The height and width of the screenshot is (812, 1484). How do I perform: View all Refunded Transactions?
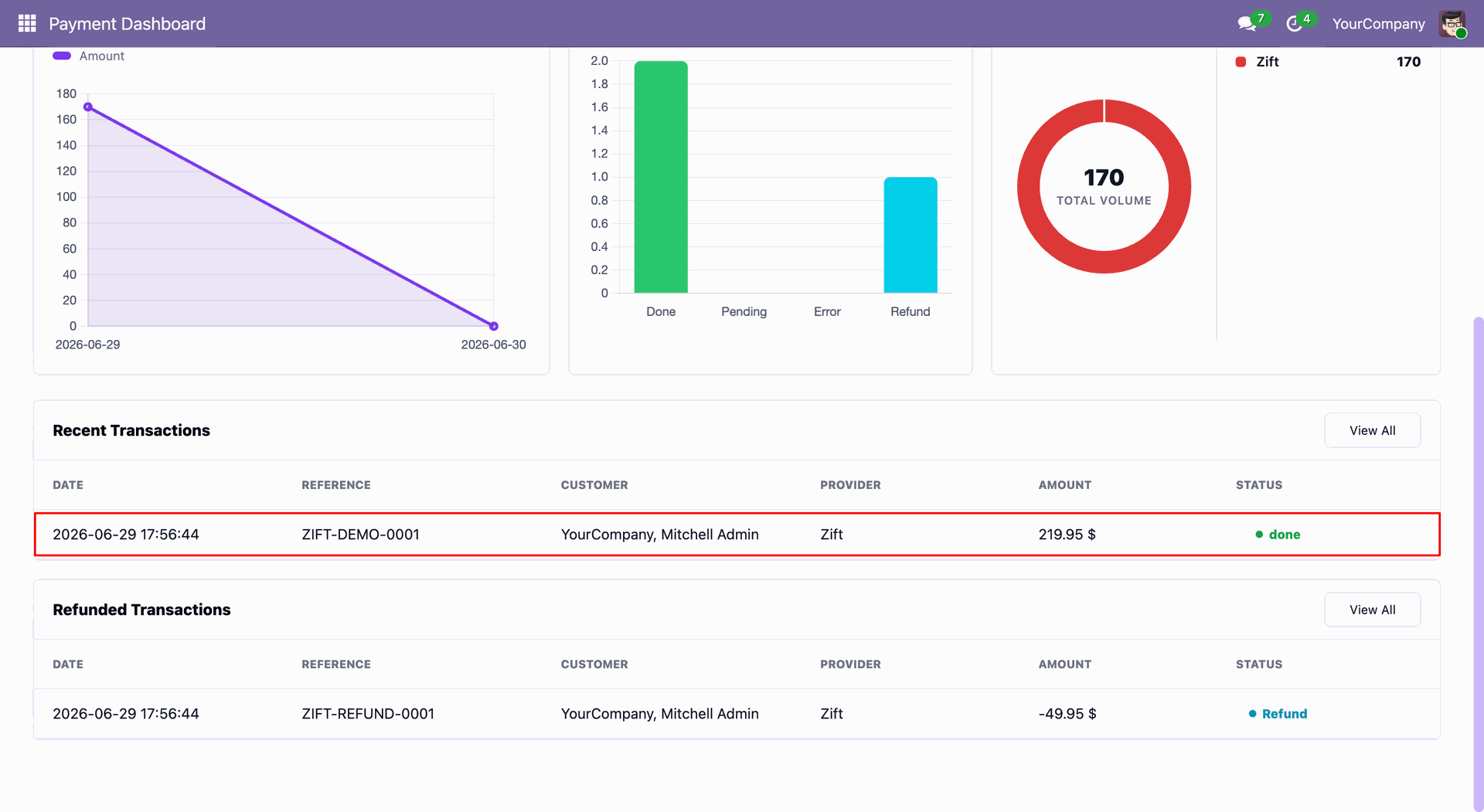1372,610
